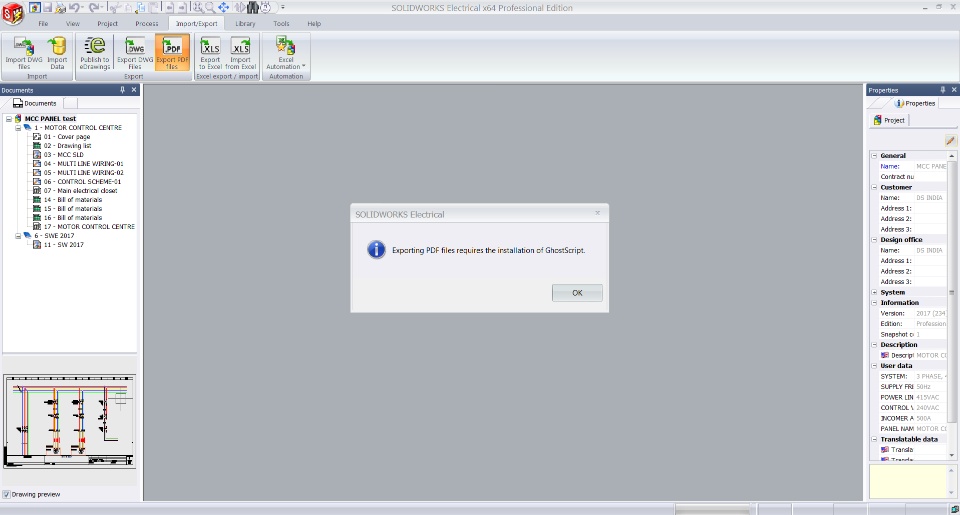Toggle the Drawing preview checkbox
The height and width of the screenshot is (515, 960).
pyautogui.click(x=6, y=494)
